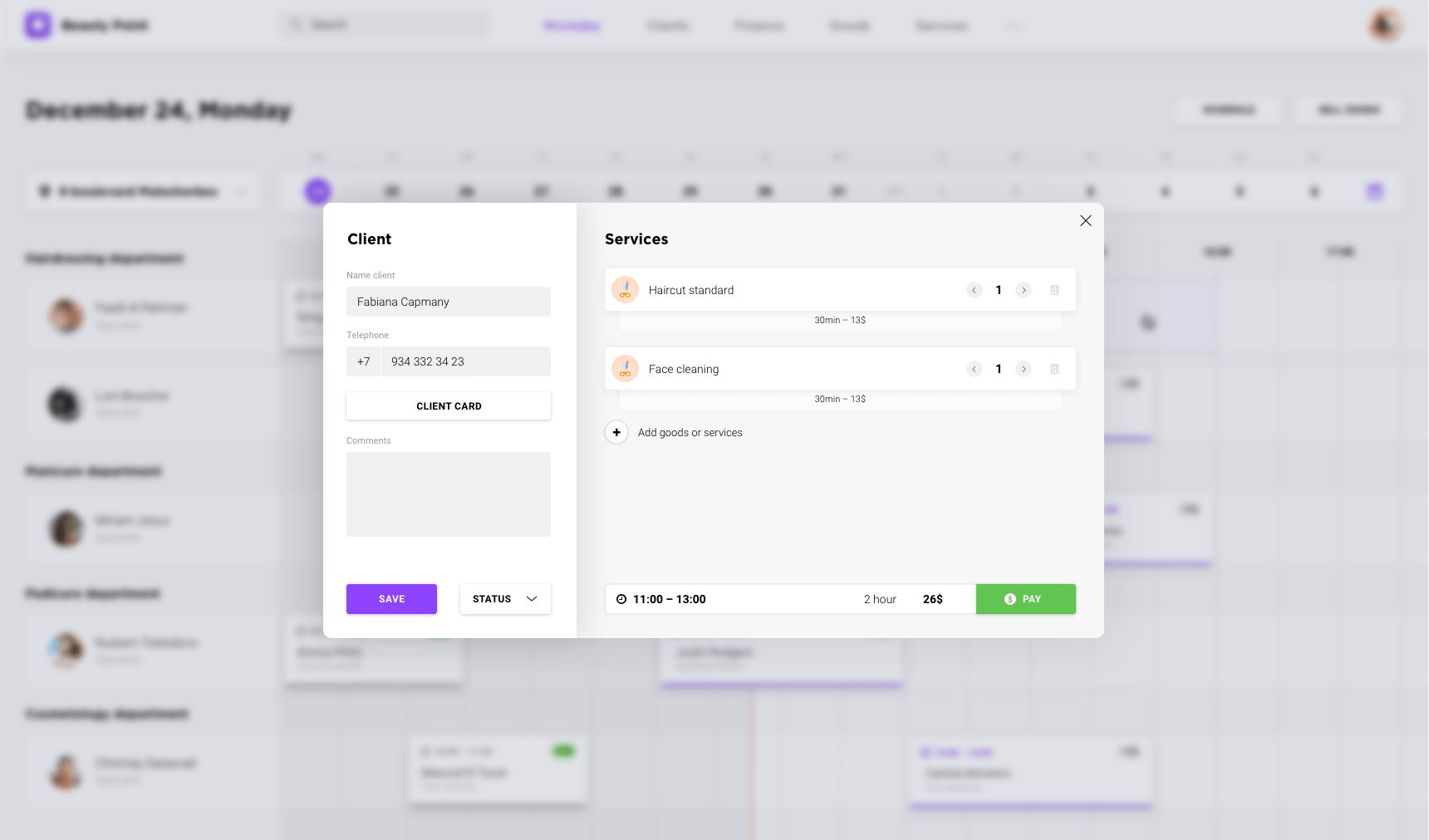Image resolution: width=1429 pixels, height=840 pixels.
Task: Decrease Face cleaning quantity with left chevron
Action: tap(974, 368)
